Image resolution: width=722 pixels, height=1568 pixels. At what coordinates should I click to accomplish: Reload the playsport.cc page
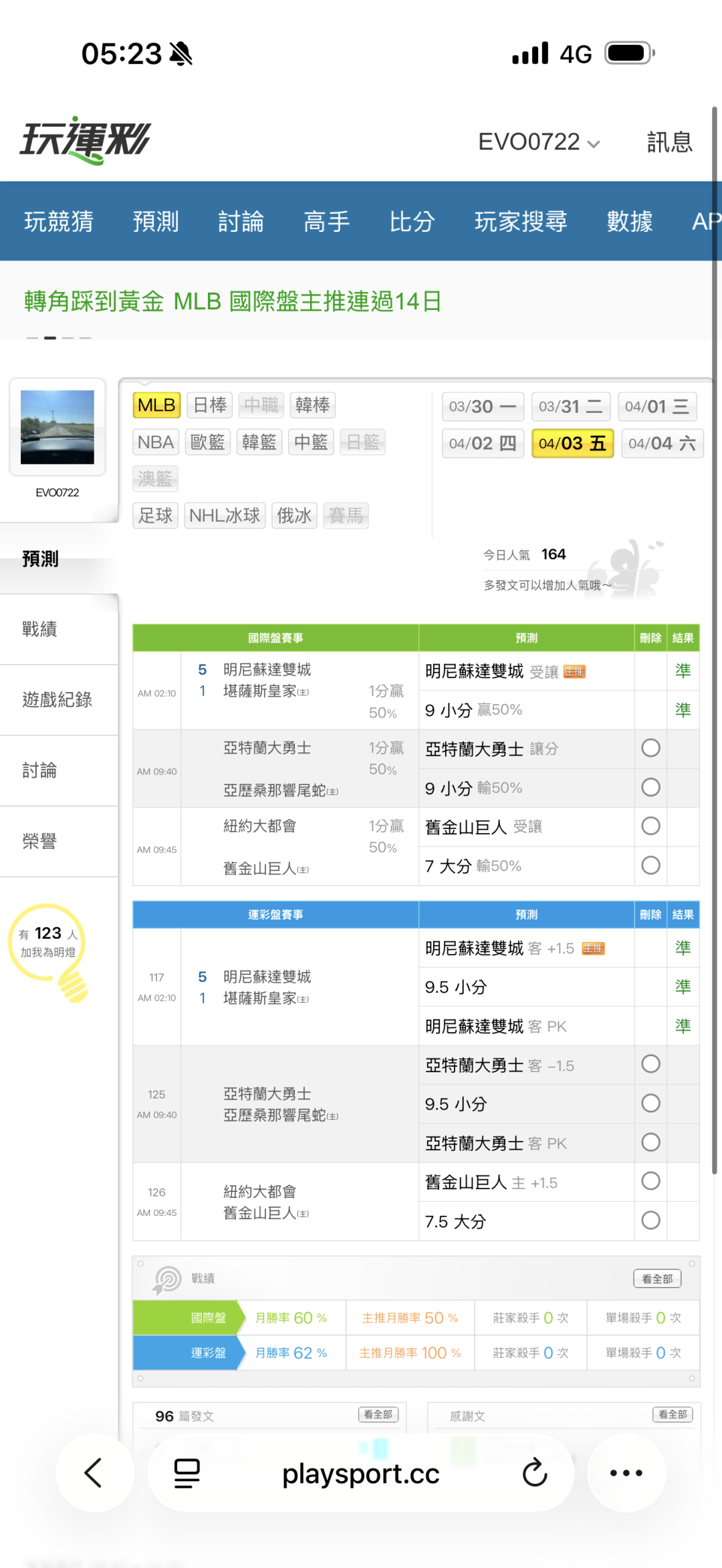[x=535, y=1472]
